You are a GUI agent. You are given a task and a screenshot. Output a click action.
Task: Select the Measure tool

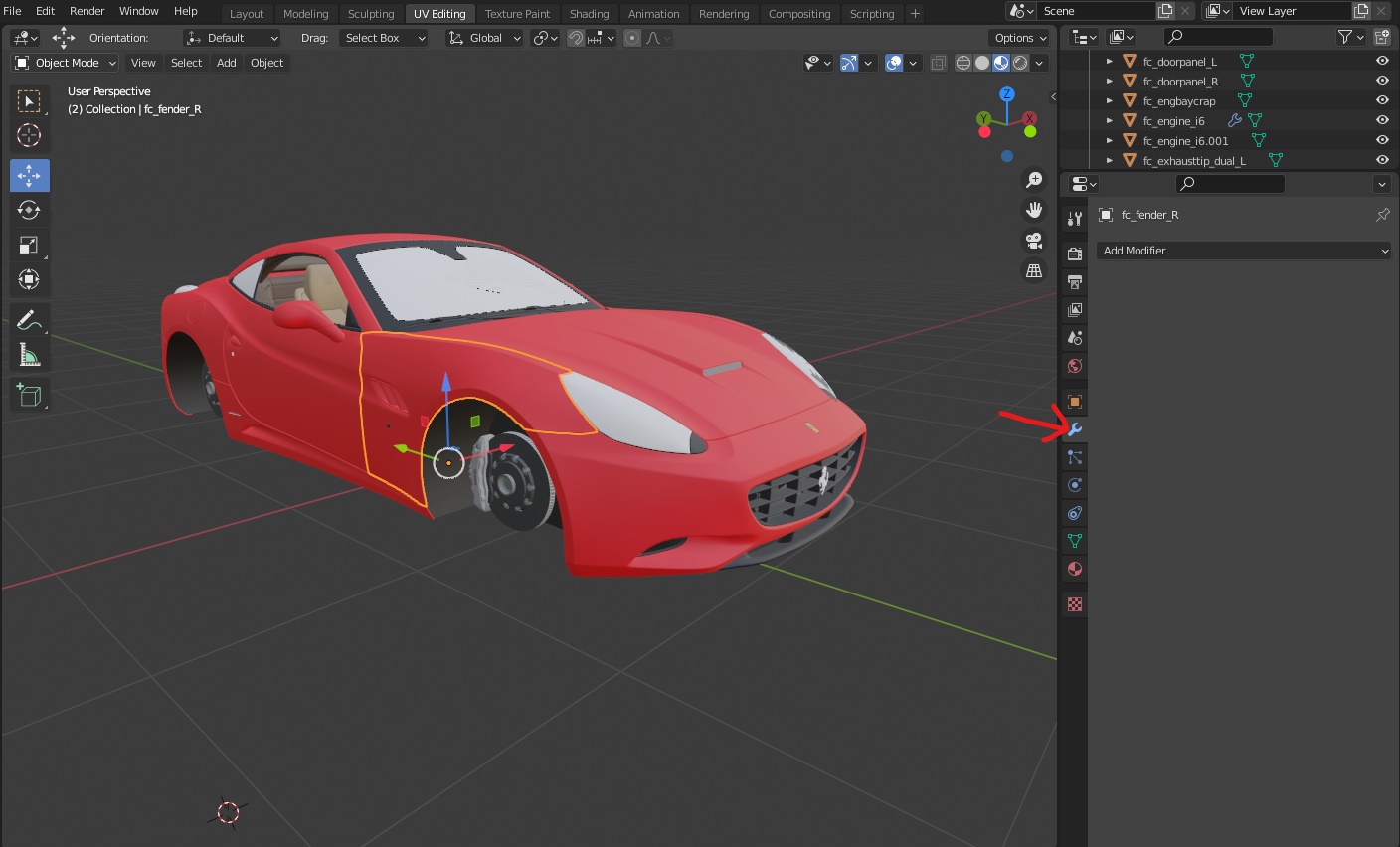coord(29,355)
